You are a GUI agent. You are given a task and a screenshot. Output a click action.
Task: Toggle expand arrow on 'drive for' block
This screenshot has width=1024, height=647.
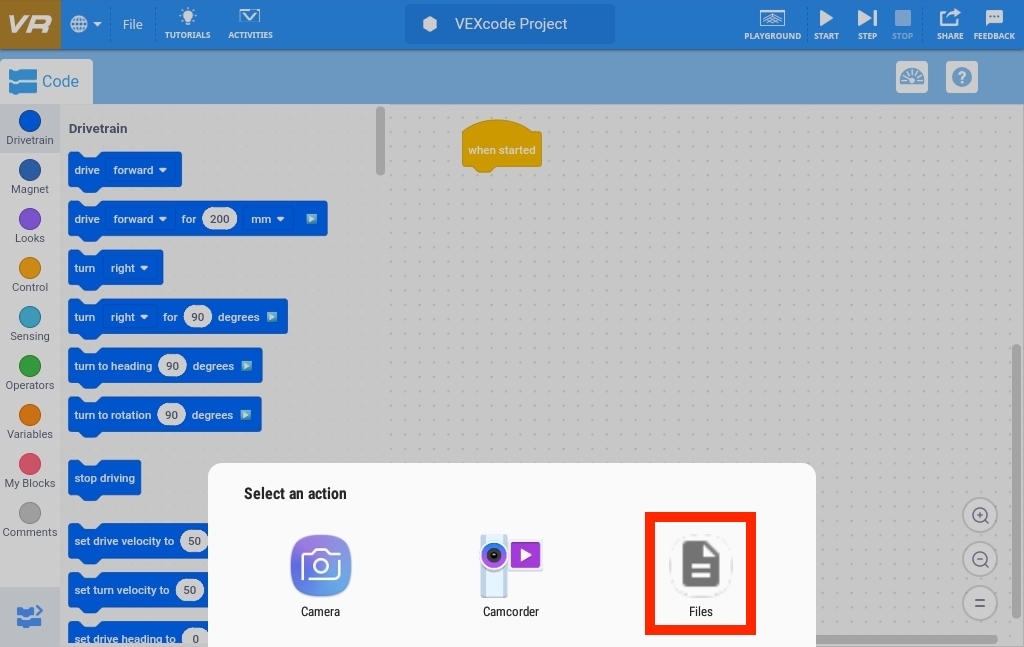[x=312, y=219]
